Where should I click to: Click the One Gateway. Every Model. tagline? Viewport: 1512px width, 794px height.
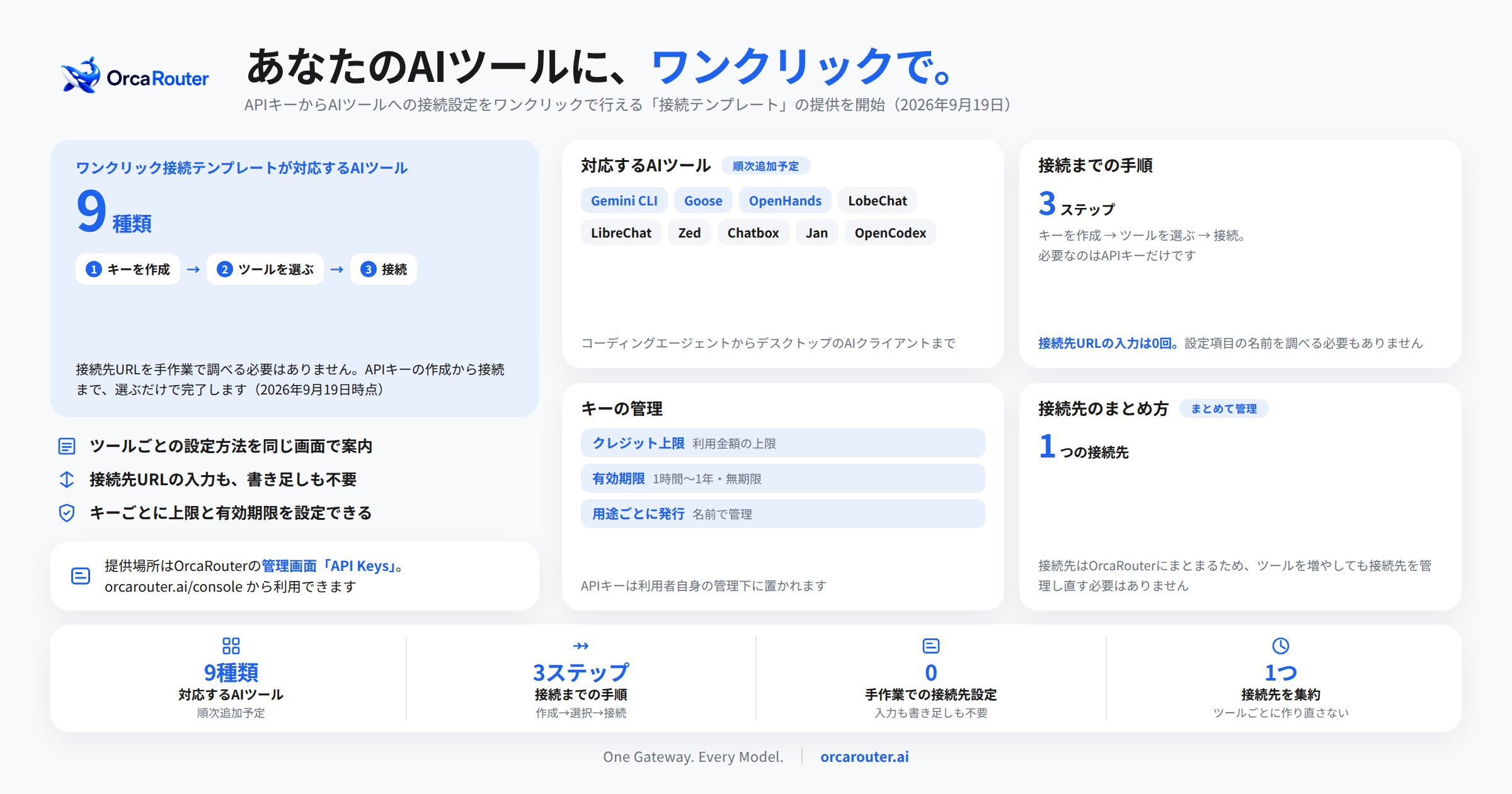click(x=693, y=757)
